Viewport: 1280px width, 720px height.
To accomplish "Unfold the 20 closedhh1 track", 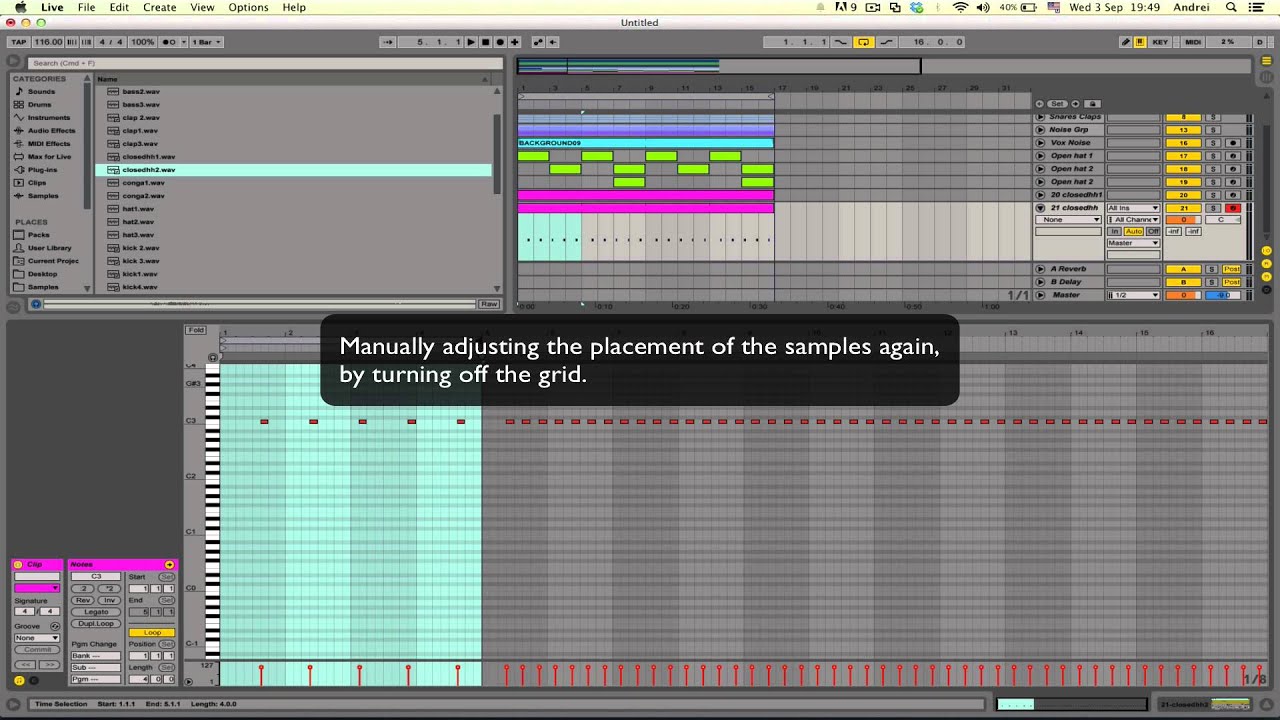I will [x=1040, y=195].
